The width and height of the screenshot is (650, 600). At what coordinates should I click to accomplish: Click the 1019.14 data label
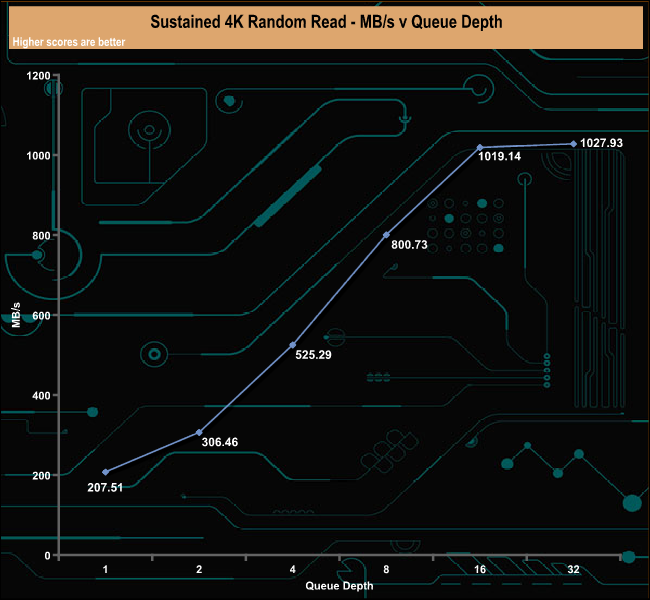pos(500,156)
